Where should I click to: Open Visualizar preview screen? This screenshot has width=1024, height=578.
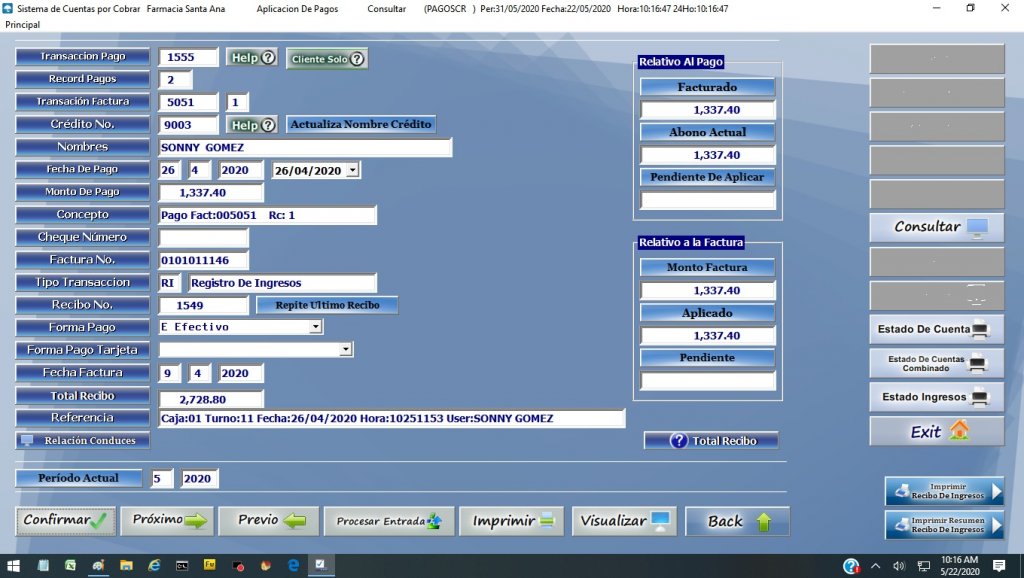click(x=624, y=521)
